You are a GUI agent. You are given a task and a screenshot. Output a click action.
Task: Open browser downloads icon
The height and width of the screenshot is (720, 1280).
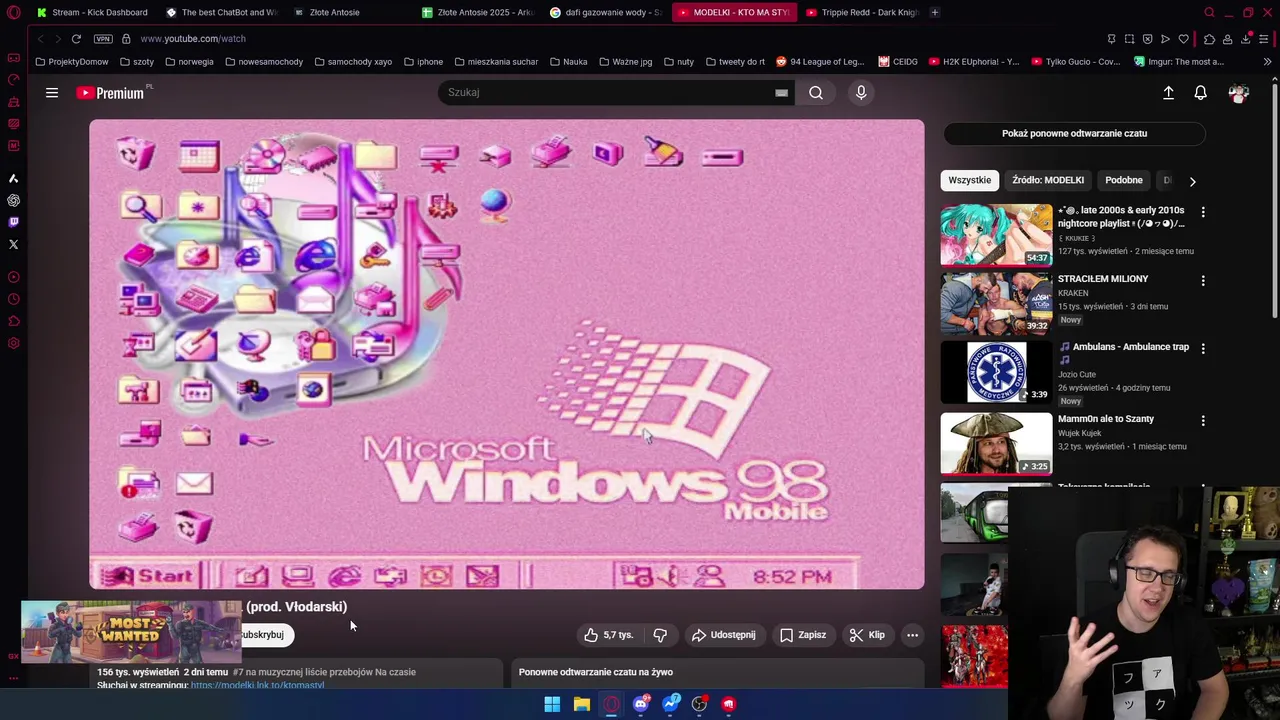coord(1245,39)
